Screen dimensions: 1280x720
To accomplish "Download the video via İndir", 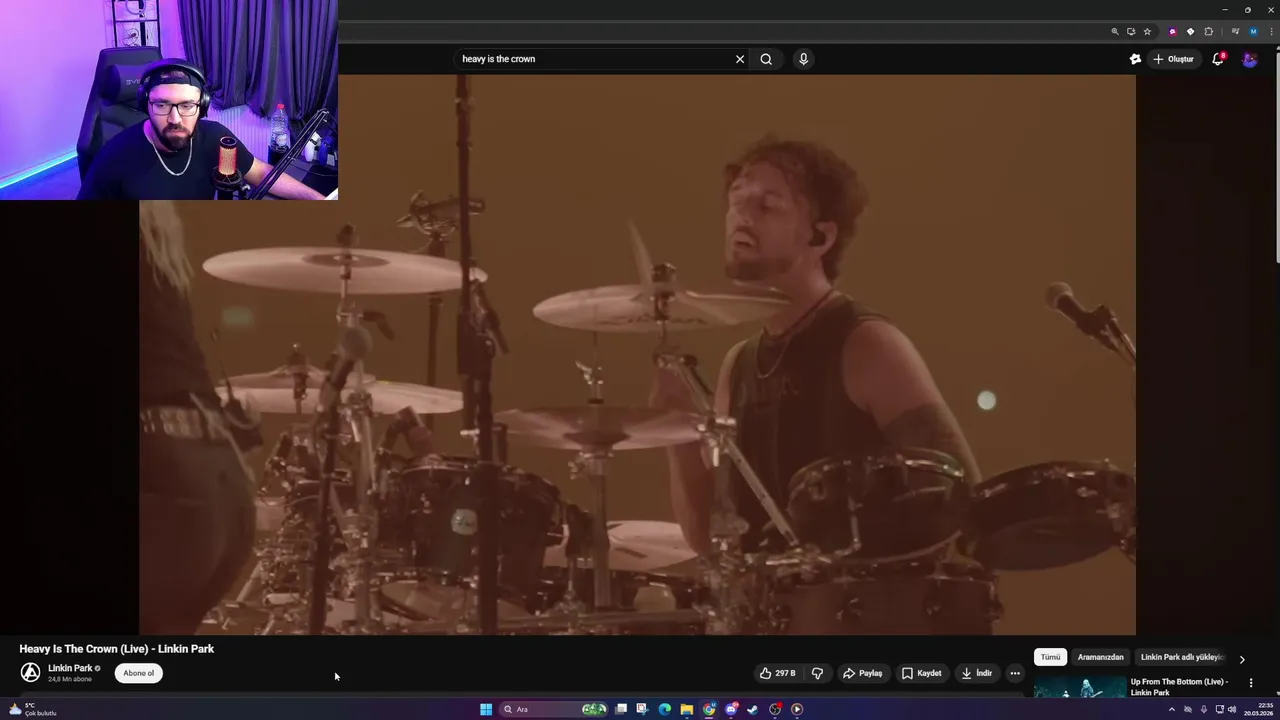I will 977,673.
